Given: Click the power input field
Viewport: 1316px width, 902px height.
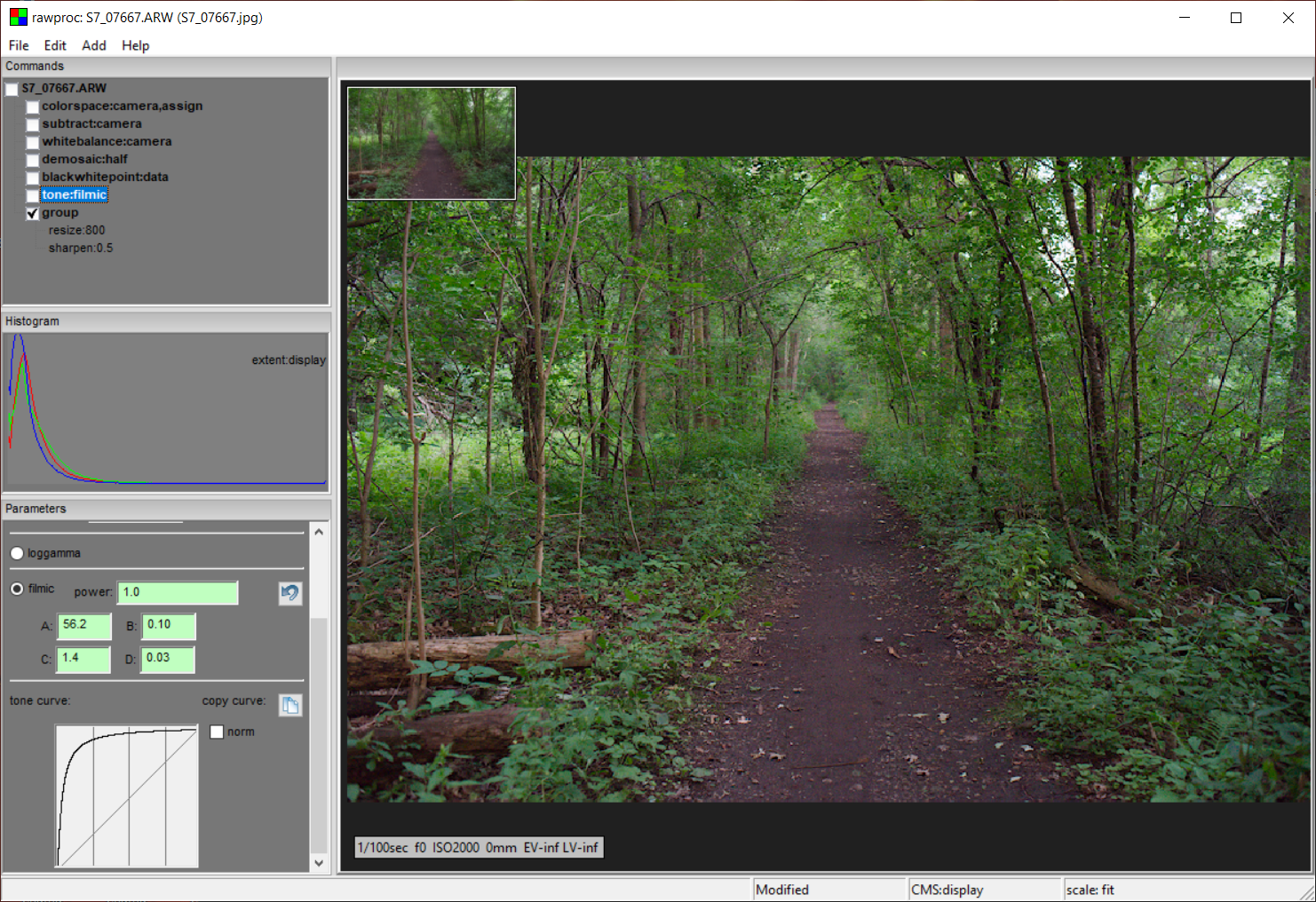Looking at the screenshot, I should click(178, 592).
